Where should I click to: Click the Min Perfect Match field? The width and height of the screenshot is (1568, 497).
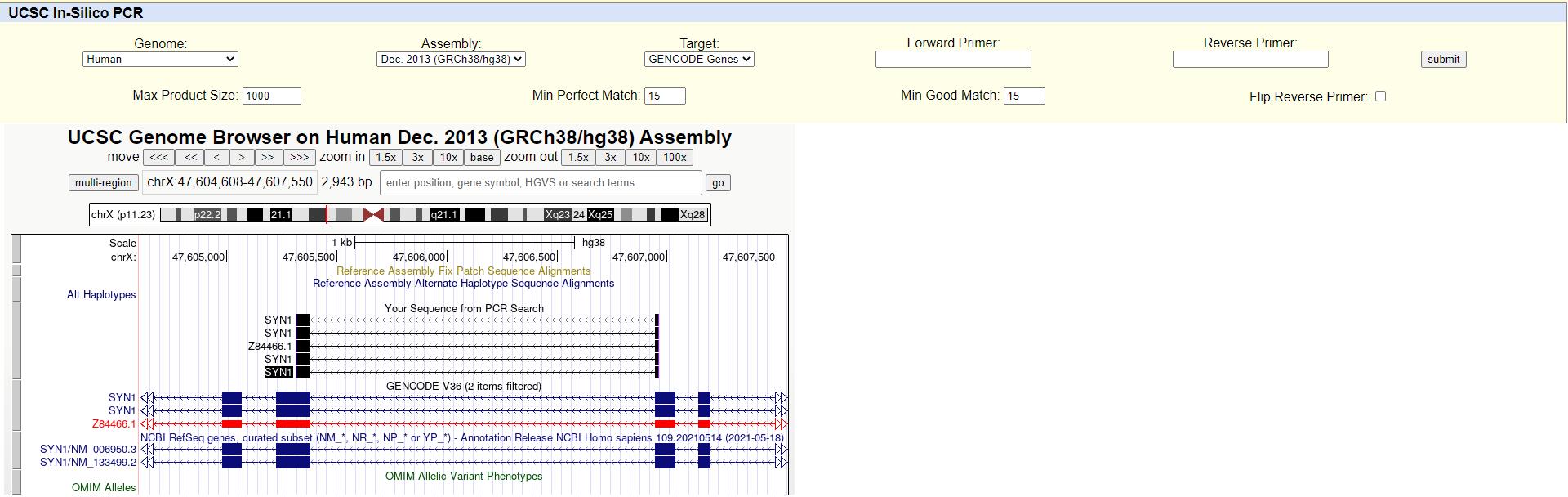coord(665,96)
